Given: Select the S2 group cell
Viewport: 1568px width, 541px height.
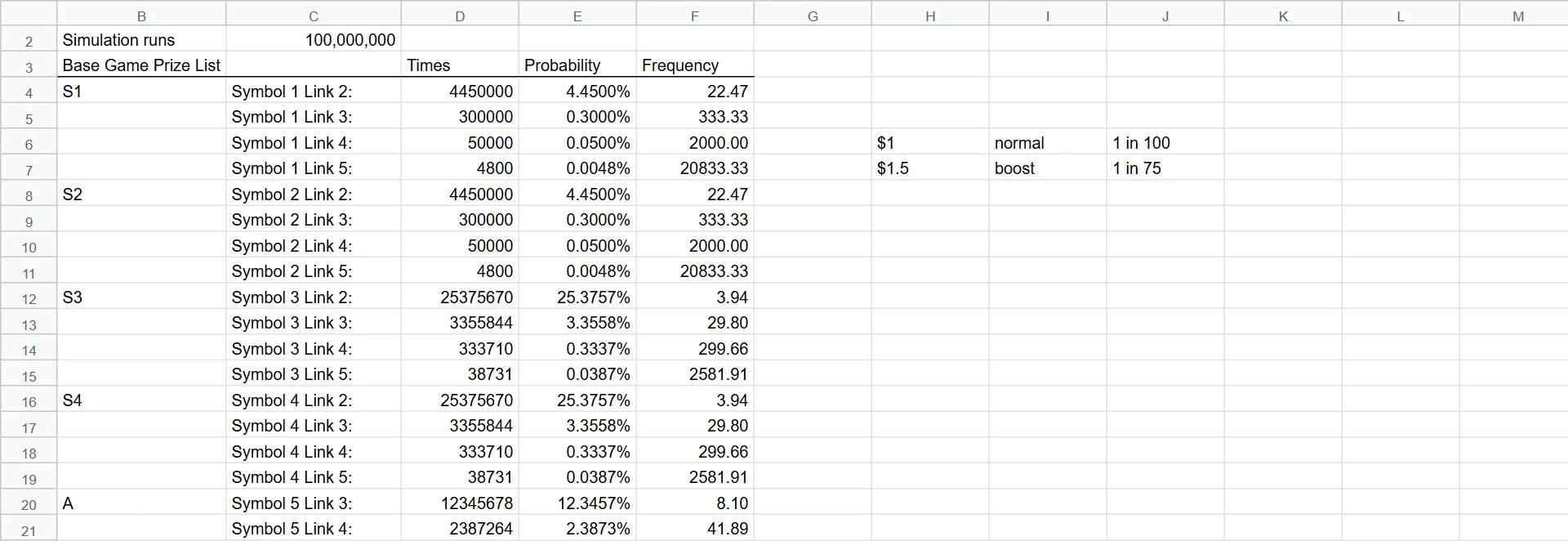Looking at the screenshot, I should (x=141, y=194).
